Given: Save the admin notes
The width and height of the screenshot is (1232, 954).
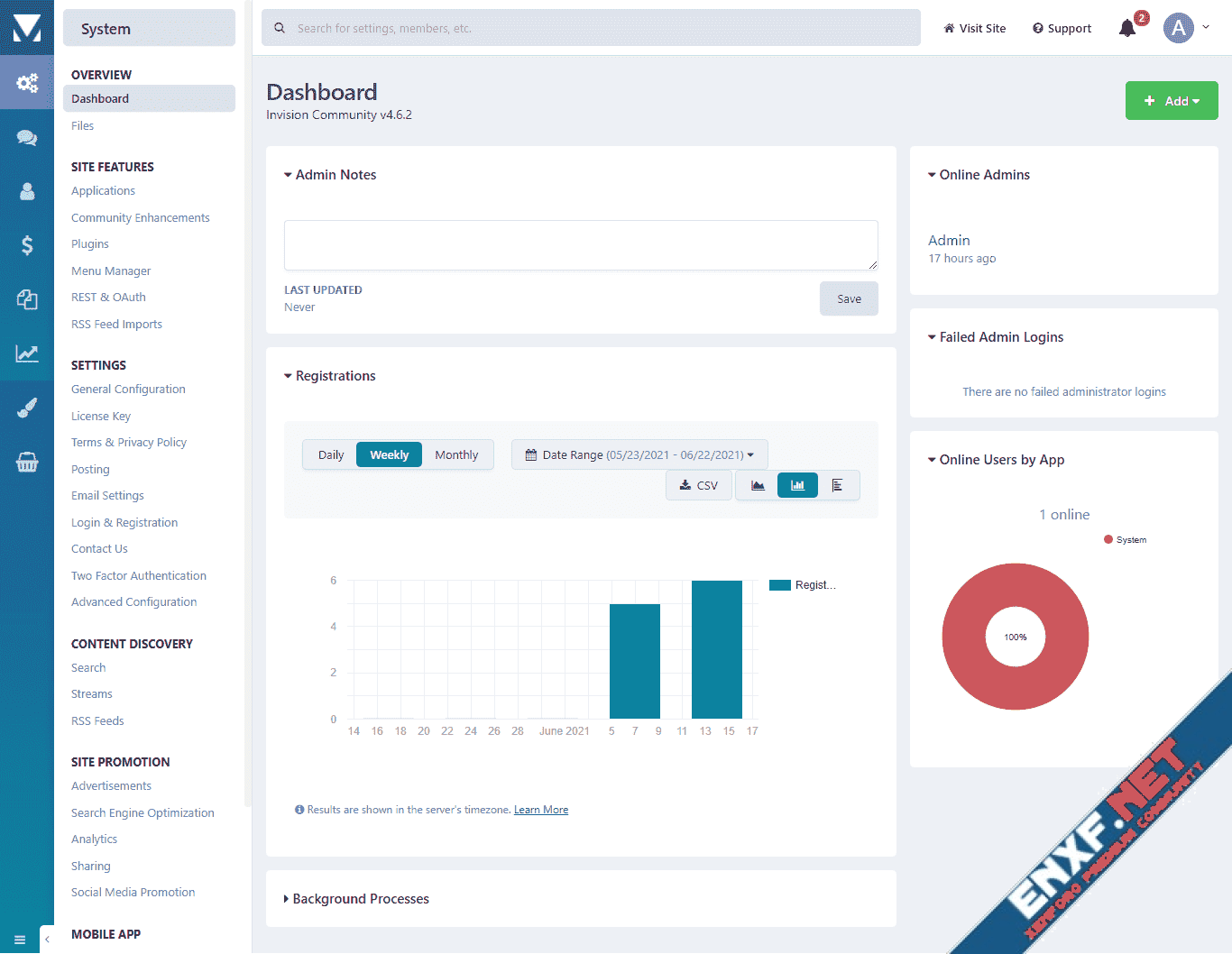Looking at the screenshot, I should click(x=849, y=299).
